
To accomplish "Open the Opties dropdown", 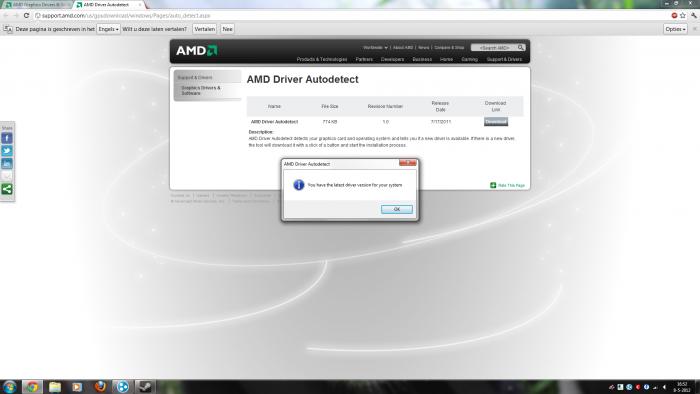I will click(675, 29).
